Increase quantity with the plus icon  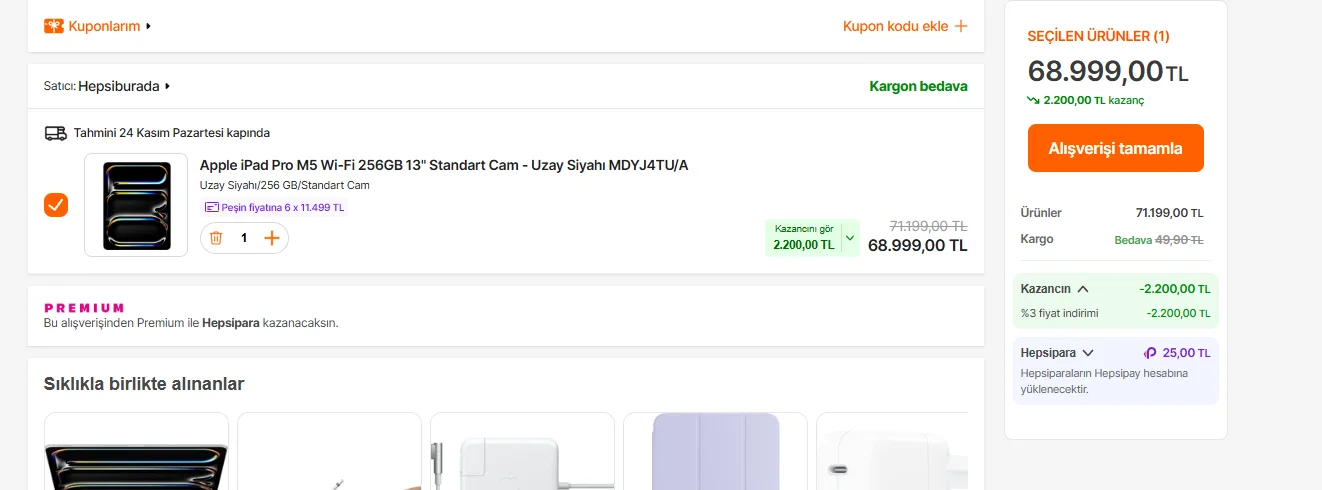[x=272, y=238]
